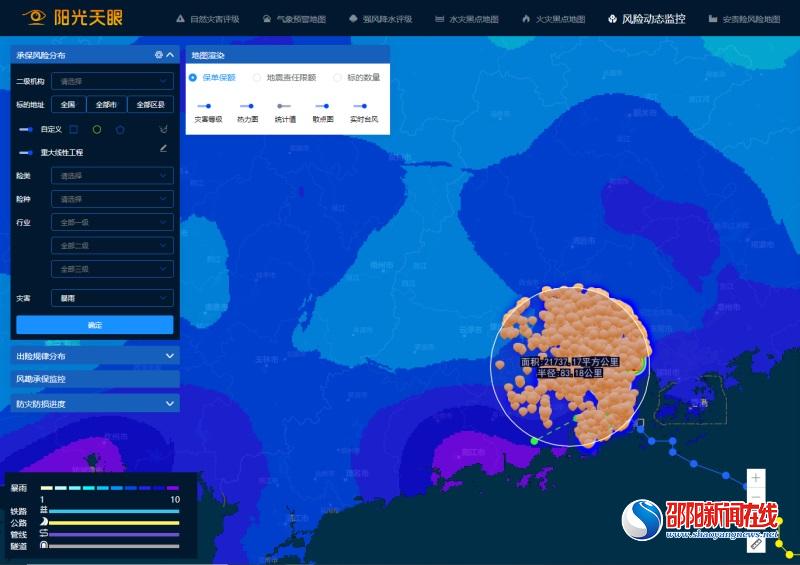Open the 火灾黑点地图 tab
The image size is (800, 565).
pyautogui.click(x=554, y=19)
